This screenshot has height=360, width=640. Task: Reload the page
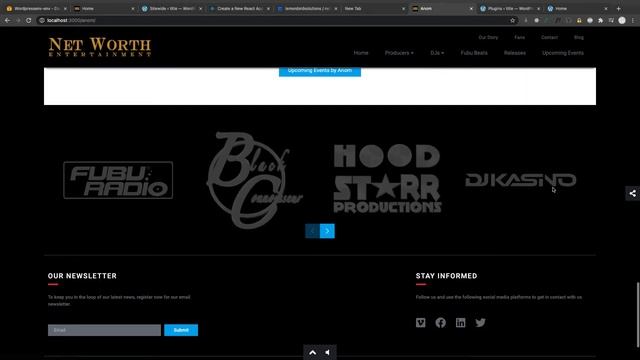pyautogui.click(x=29, y=20)
